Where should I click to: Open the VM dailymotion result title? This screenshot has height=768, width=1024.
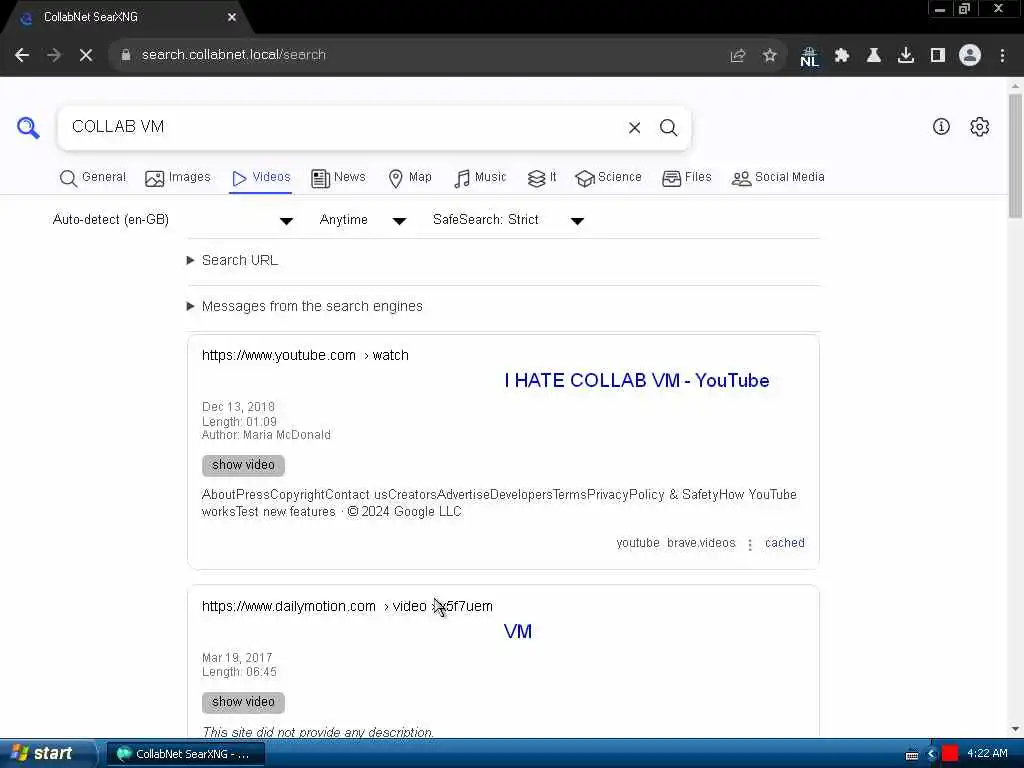[x=517, y=632]
